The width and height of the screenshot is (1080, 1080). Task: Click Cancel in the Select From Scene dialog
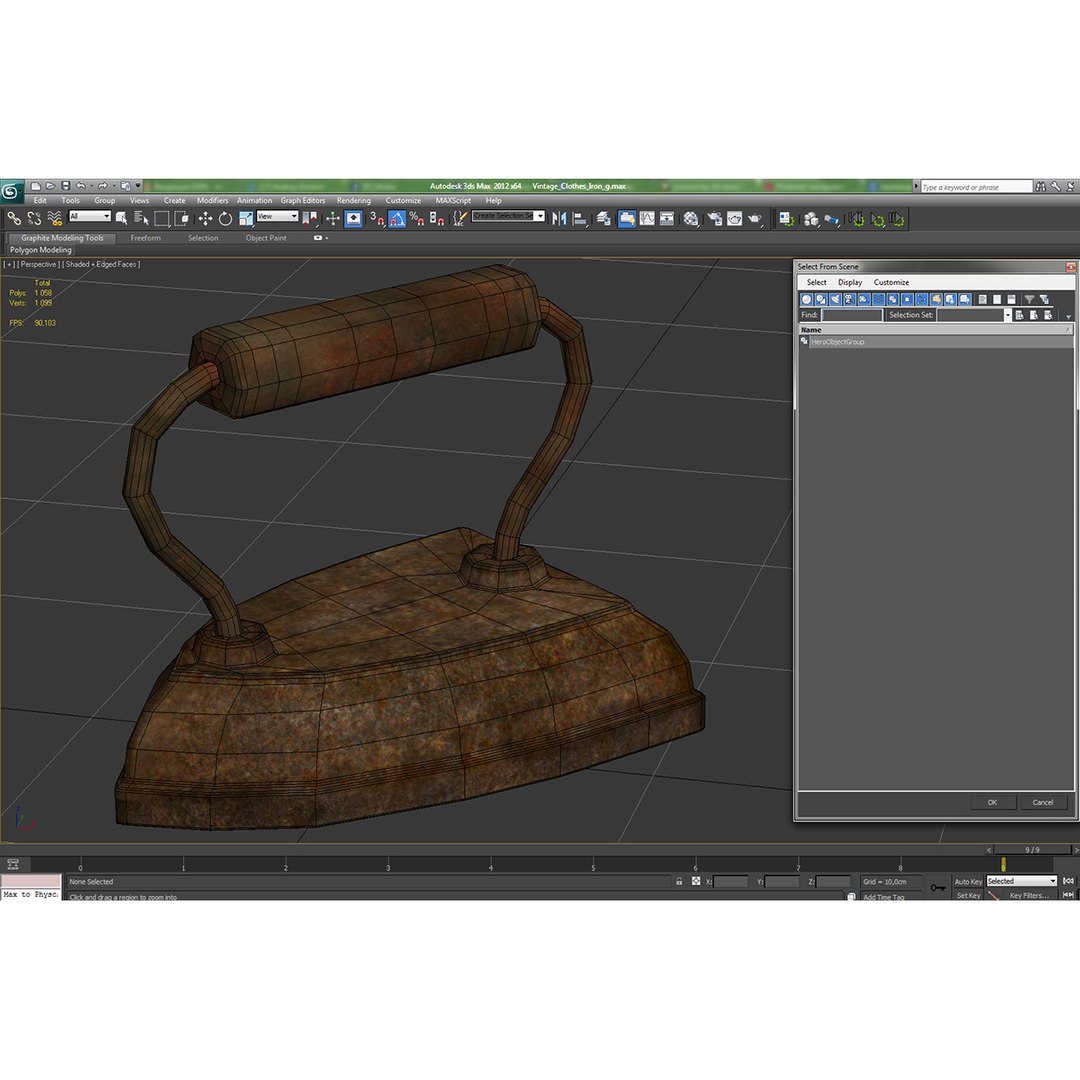pos(1043,802)
